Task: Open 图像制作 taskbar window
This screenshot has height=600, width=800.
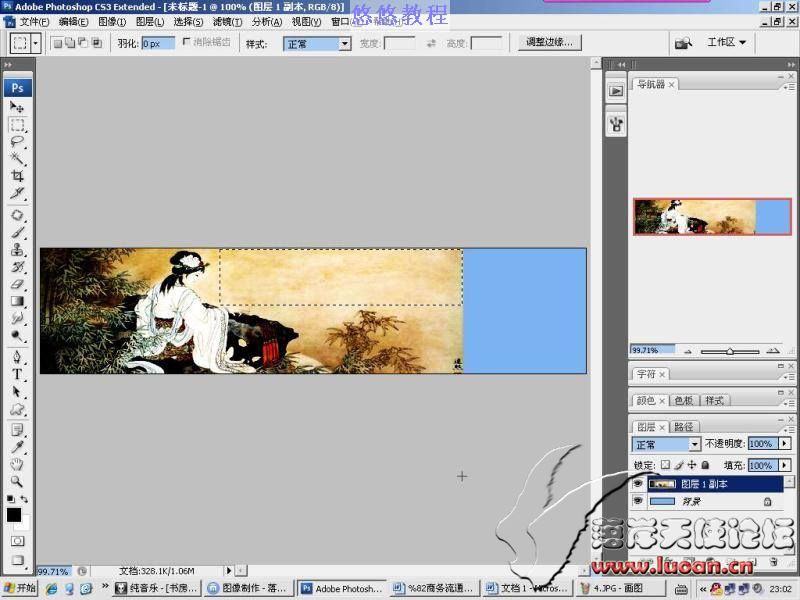Action: (248, 588)
